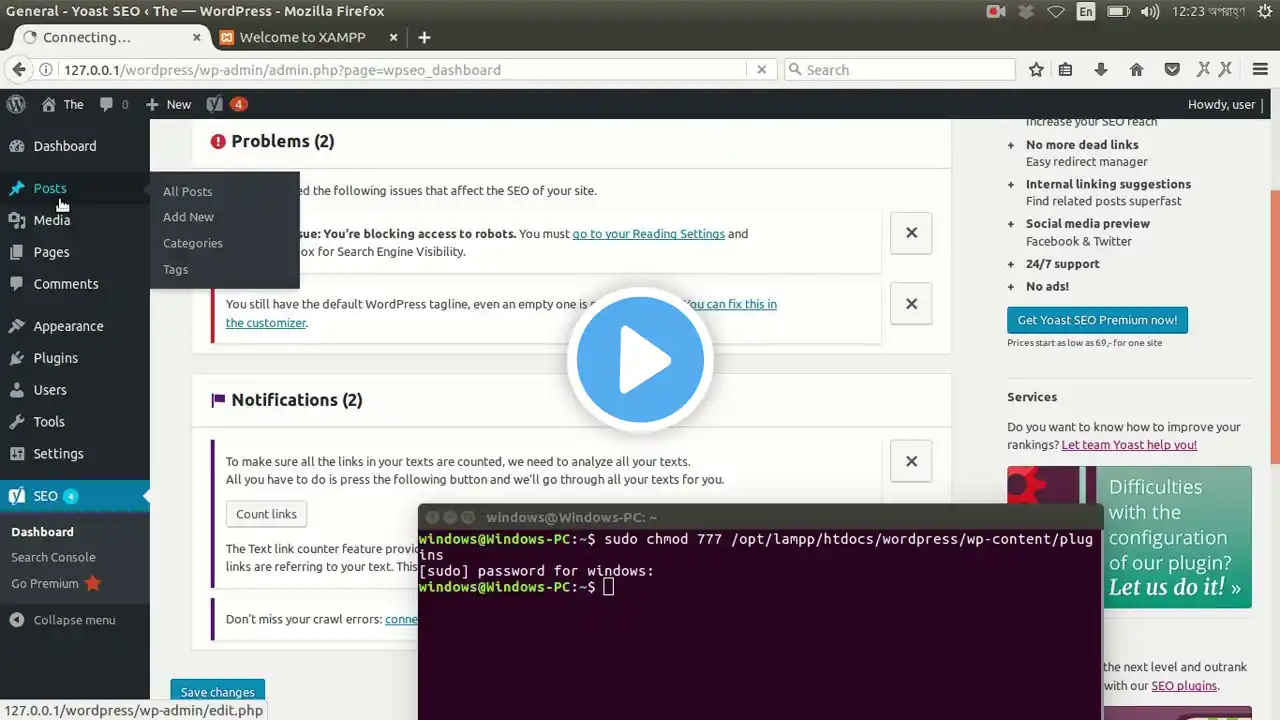This screenshot has height=720, width=1280.
Task: Bookmark this page with the star
Action: [x=1036, y=69]
